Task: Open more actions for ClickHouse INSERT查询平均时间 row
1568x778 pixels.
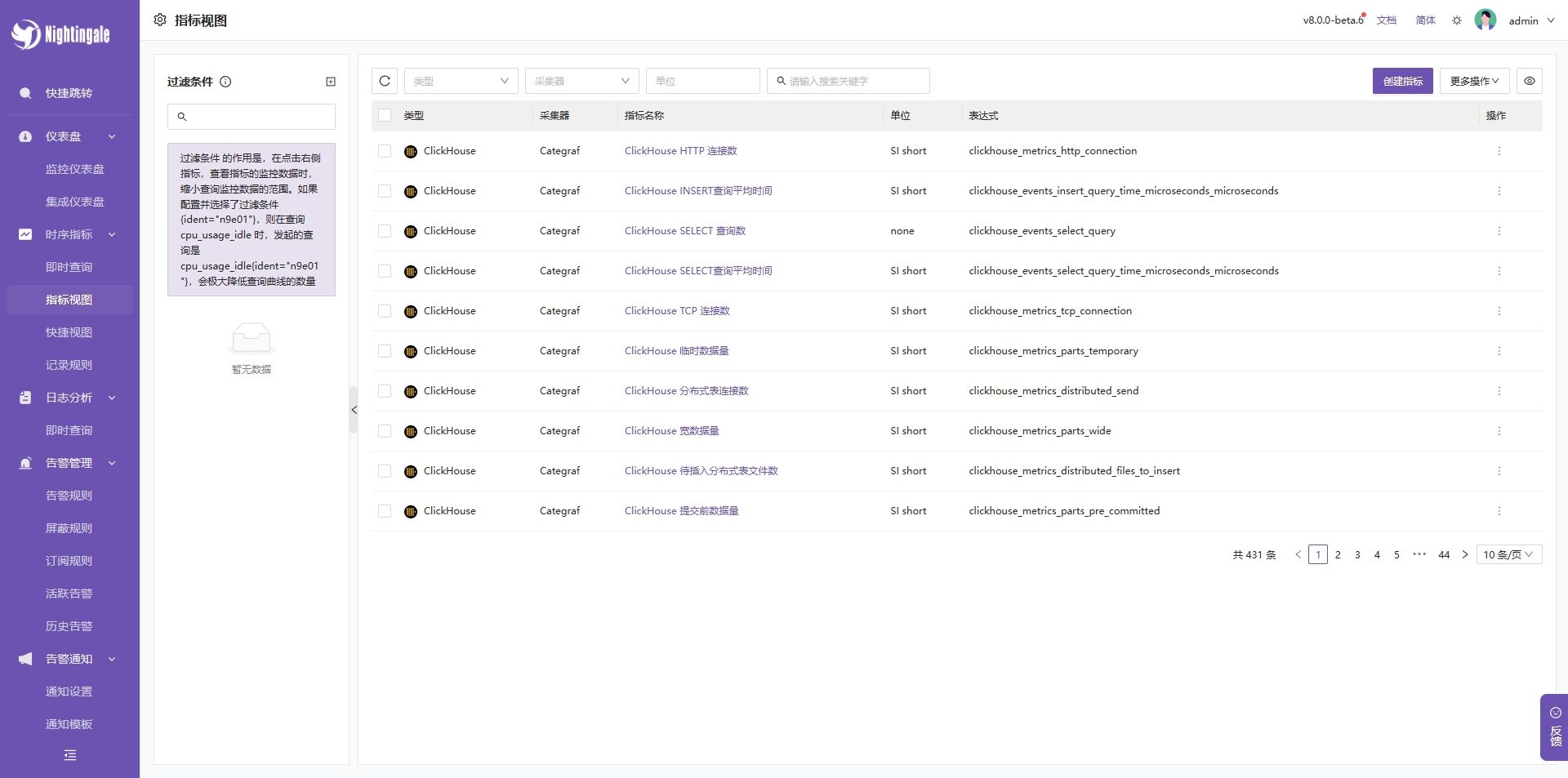Action: [1499, 191]
